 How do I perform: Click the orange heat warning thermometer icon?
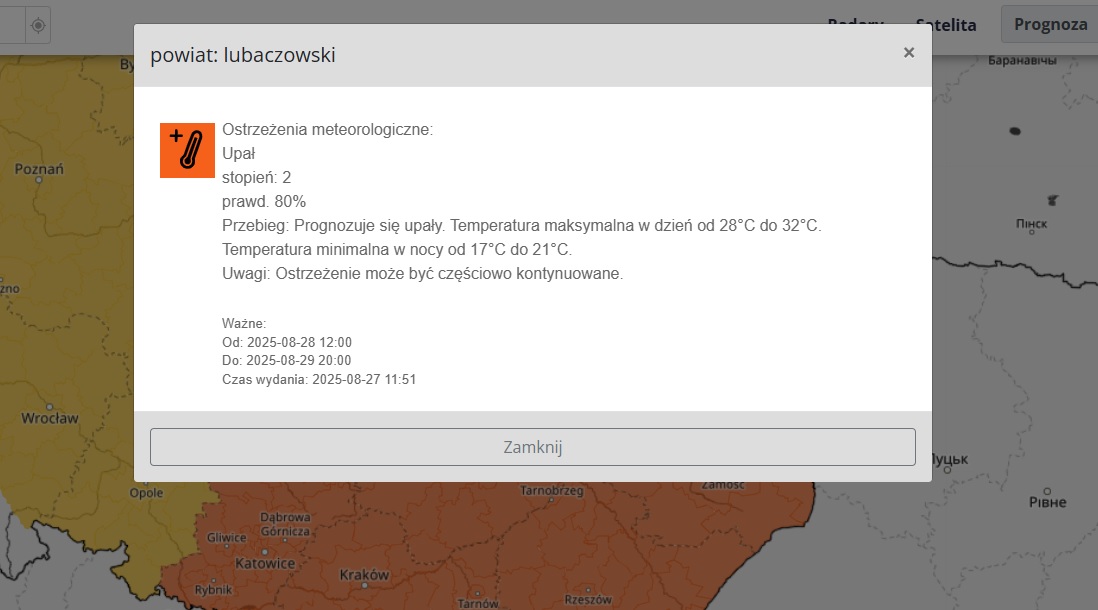[x=187, y=150]
